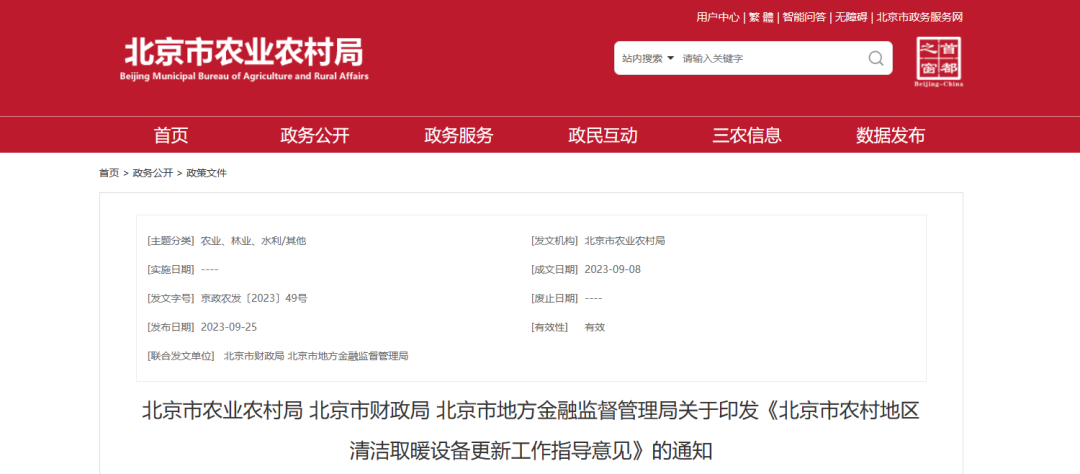Click the document title heading
Image resolution: width=1080 pixels, height=474 pixels.
531,430
